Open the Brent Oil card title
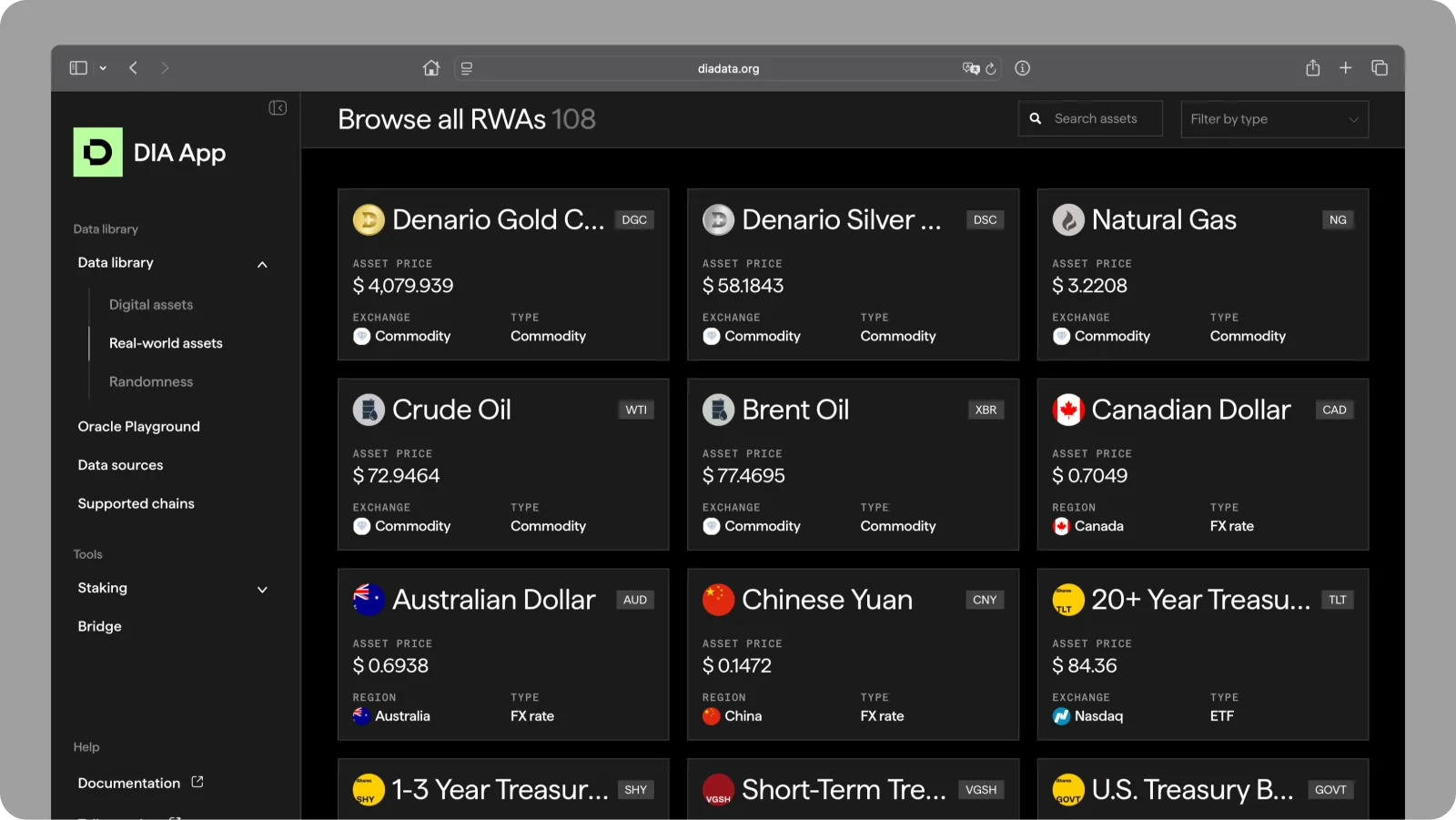The height and width of the screenshot is (820, 1456). point(795,410)
